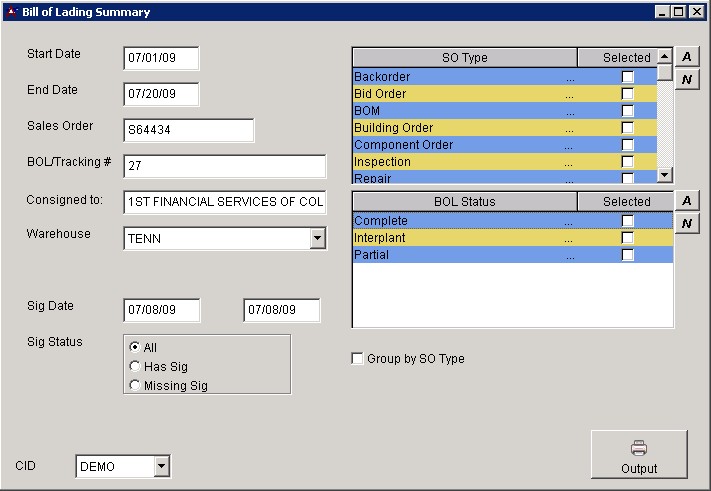
Task: Click the BOL Status column header
Action: tap(464, 202)
